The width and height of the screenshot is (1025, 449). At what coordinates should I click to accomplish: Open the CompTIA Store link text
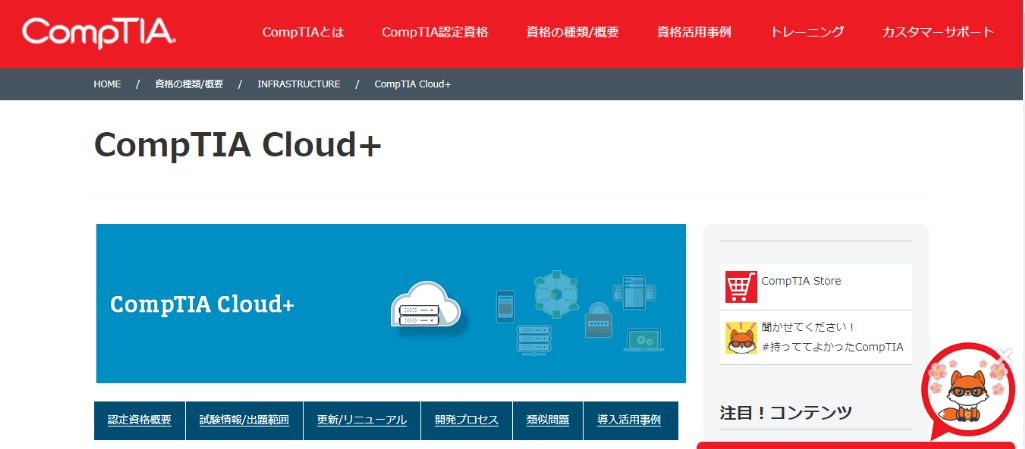(801, 281)
